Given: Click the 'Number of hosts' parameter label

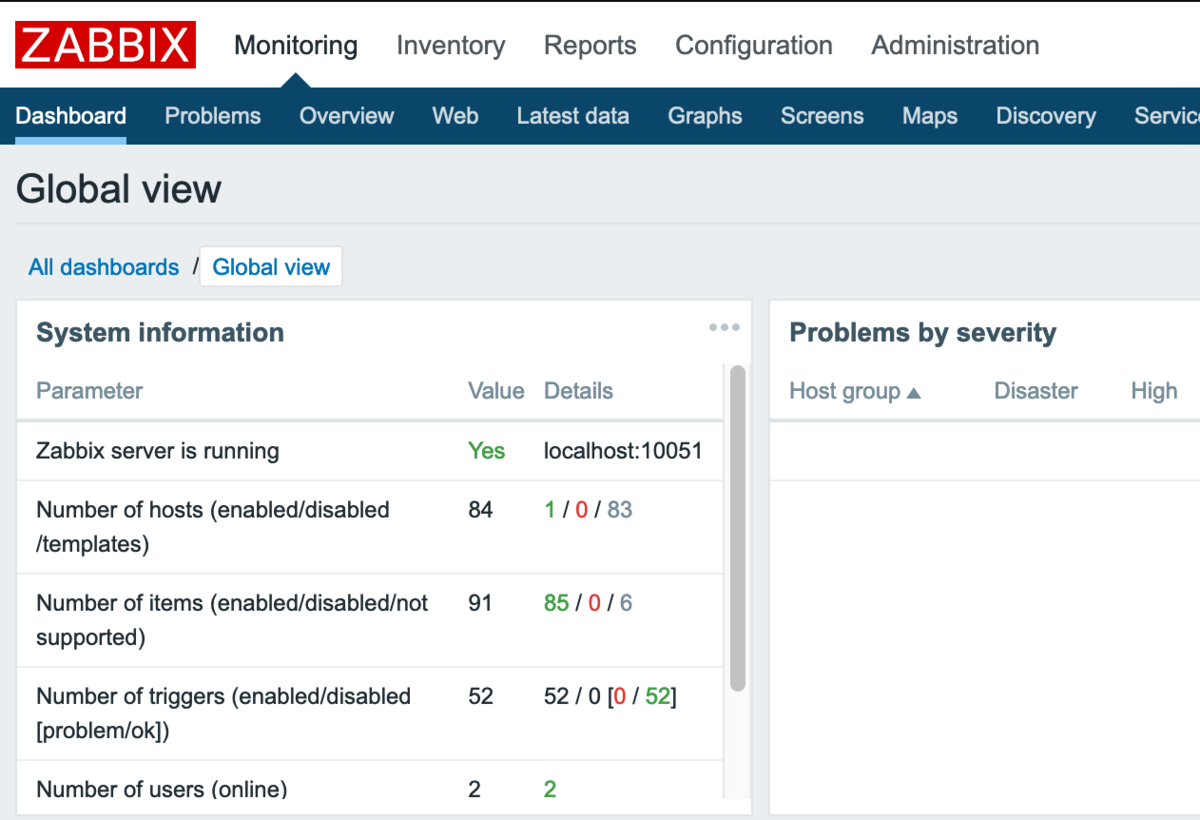Looking at the screenshot, I should [x=213, y=527].
